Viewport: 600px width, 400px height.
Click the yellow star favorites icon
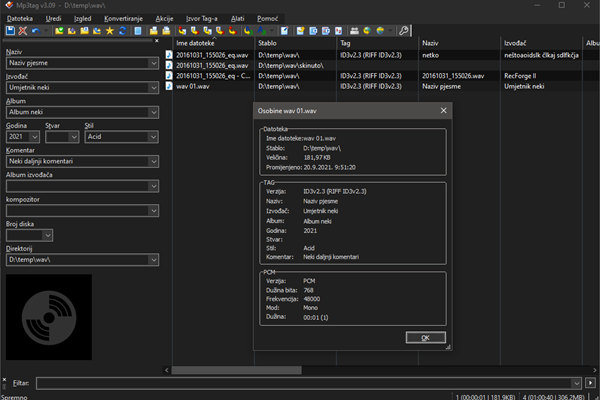pyautogui.click(x=110, y=32)
